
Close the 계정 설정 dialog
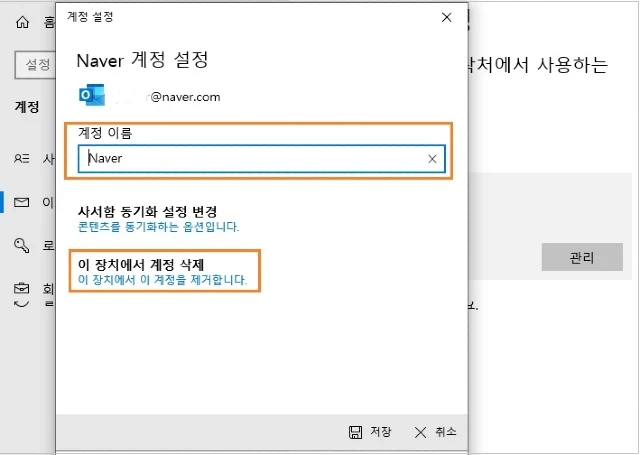[447, 18]
